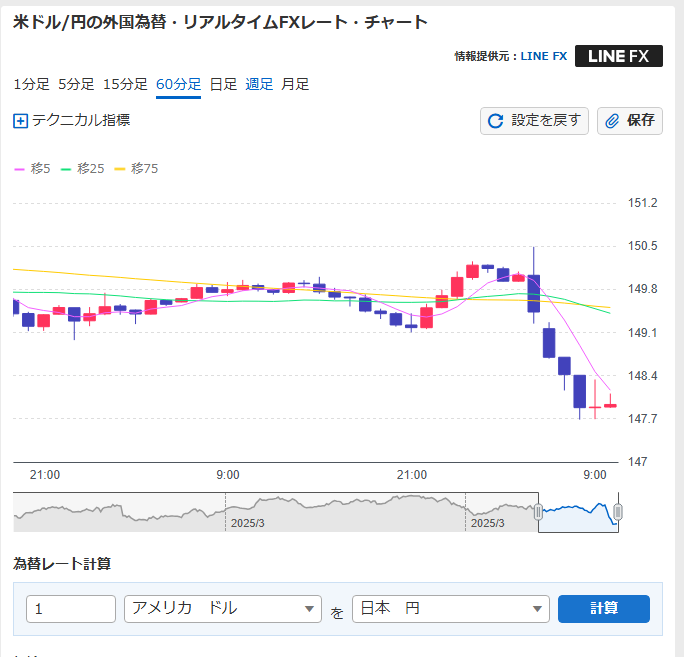The height and width of the screenshot is (657, 684).
Task: Click the amount input field showing 1
Action: point(71,608)
